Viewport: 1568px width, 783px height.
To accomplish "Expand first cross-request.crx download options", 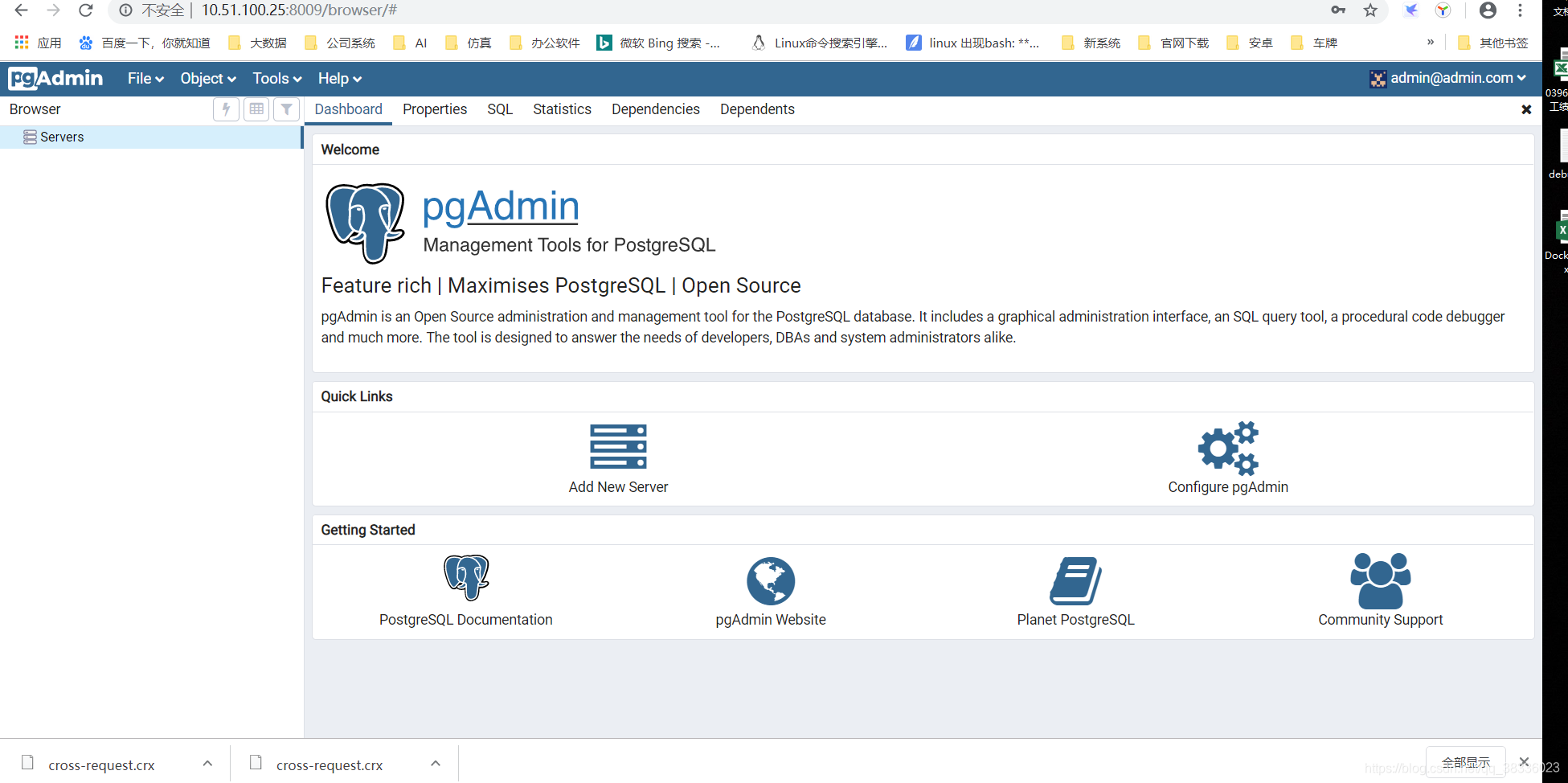I will 207,763.
